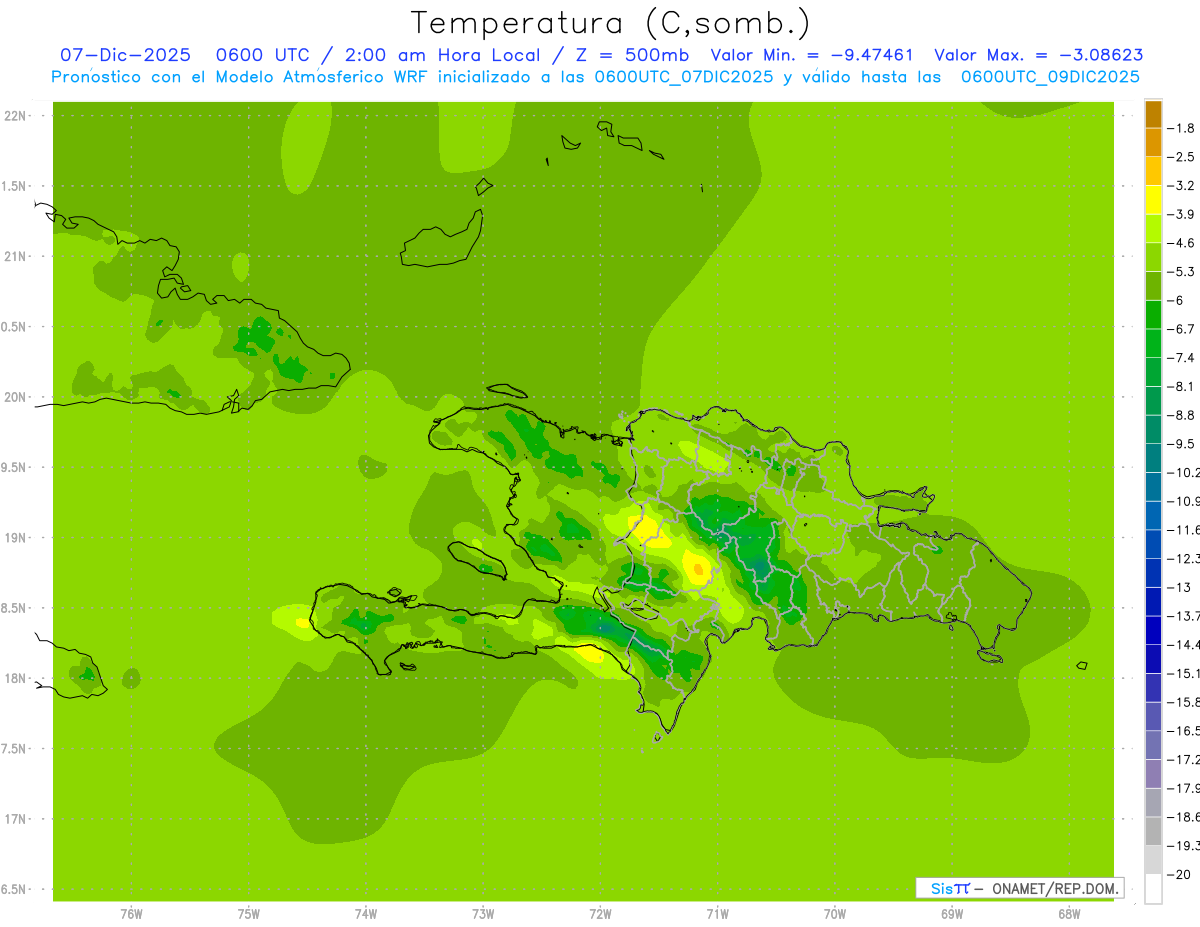Click the '70W' longitude label
The width and height of the screenshot is (1200, 927).
click(835, 913)
